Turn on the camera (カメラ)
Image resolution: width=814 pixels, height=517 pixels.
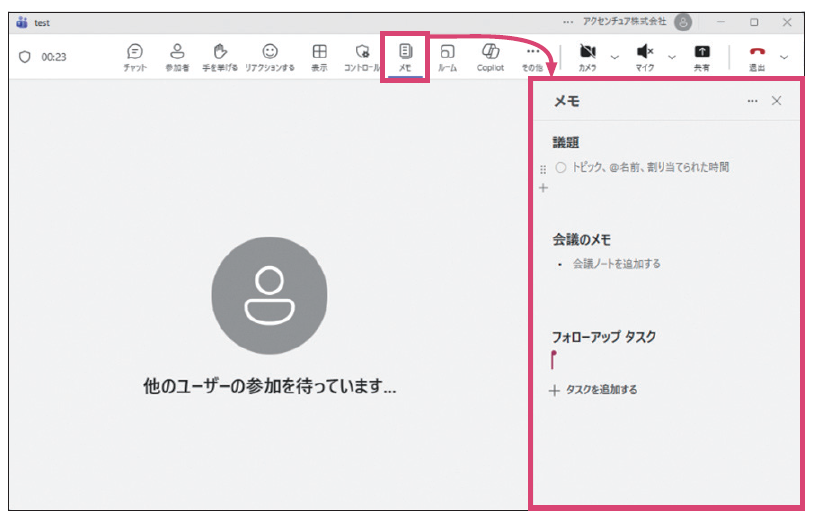click(x=588, y=57)
